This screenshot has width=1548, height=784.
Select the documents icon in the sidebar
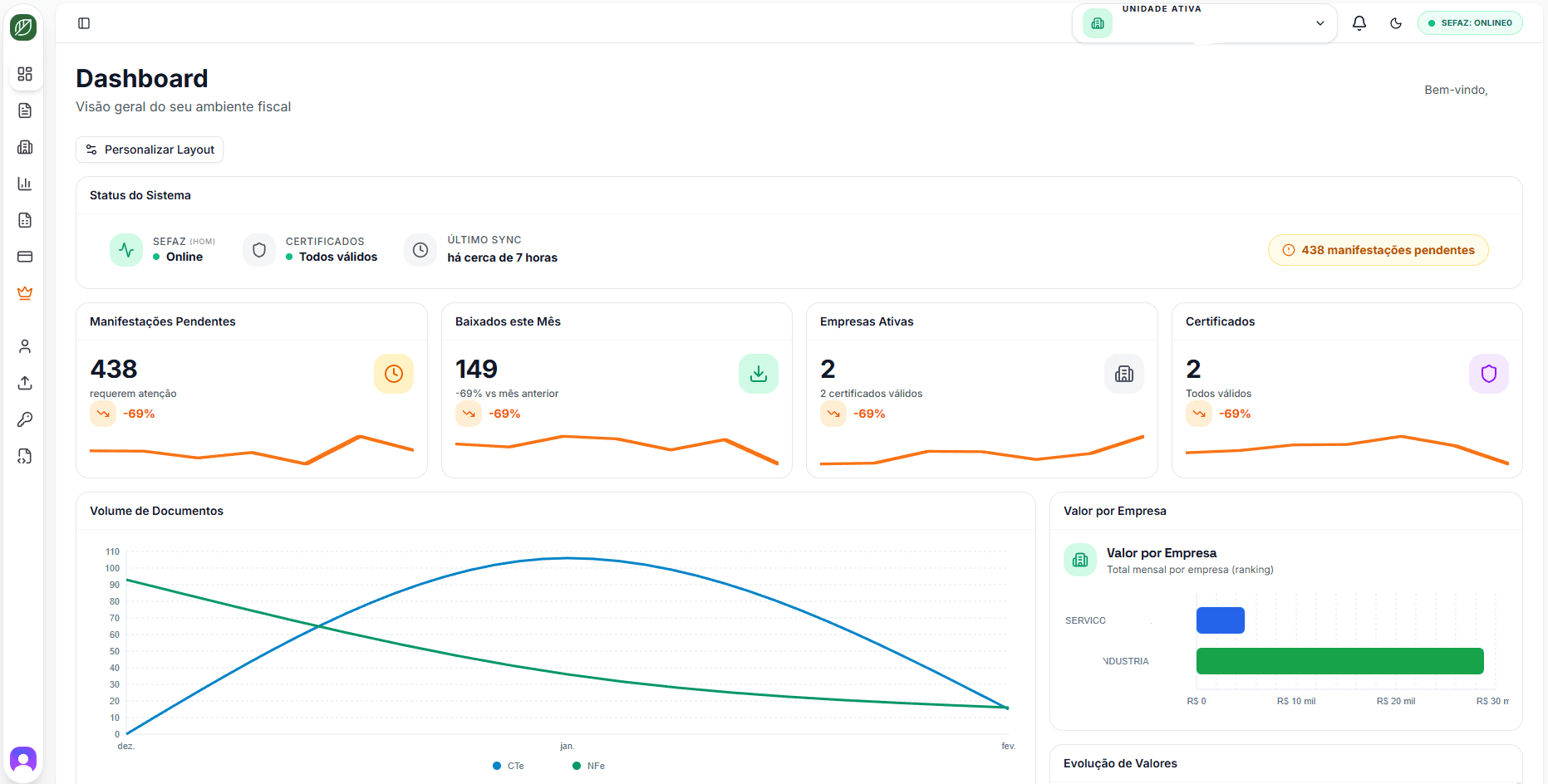(x=24, y=110)
